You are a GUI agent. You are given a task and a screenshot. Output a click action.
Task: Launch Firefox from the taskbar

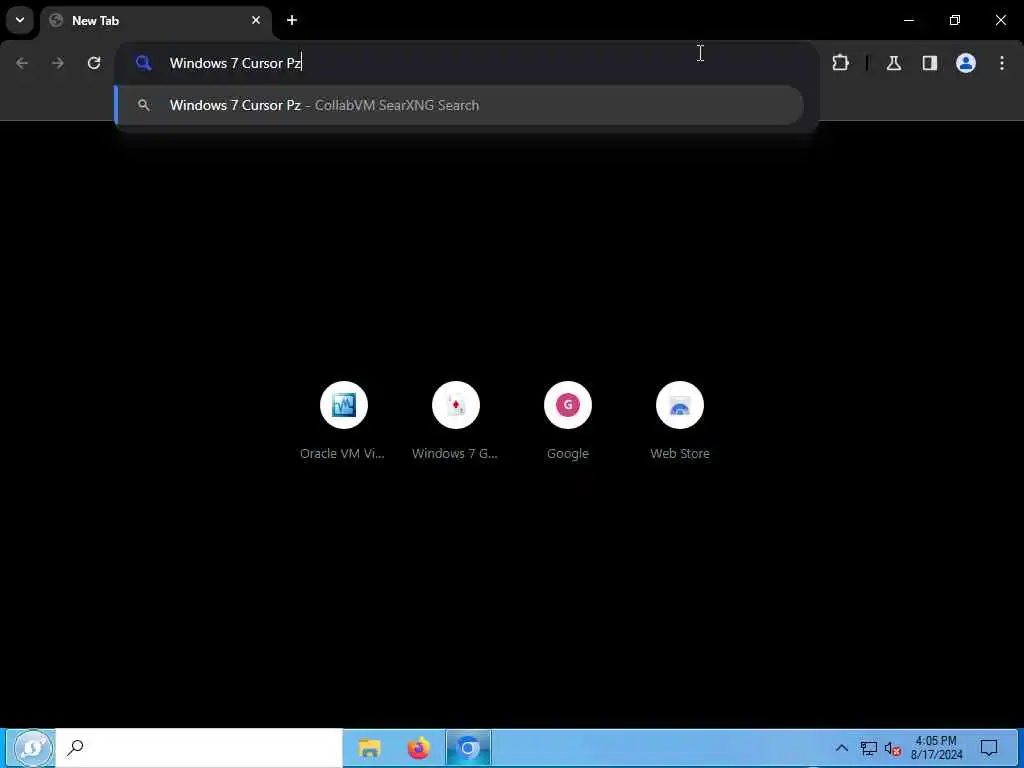[x=419, y=748]
